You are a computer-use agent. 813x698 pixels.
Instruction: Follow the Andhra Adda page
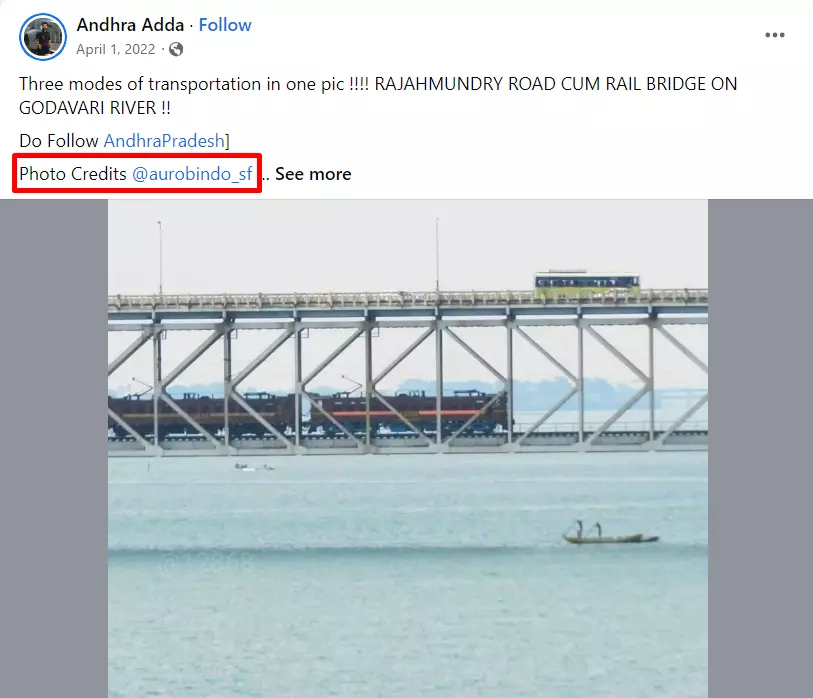225,25
